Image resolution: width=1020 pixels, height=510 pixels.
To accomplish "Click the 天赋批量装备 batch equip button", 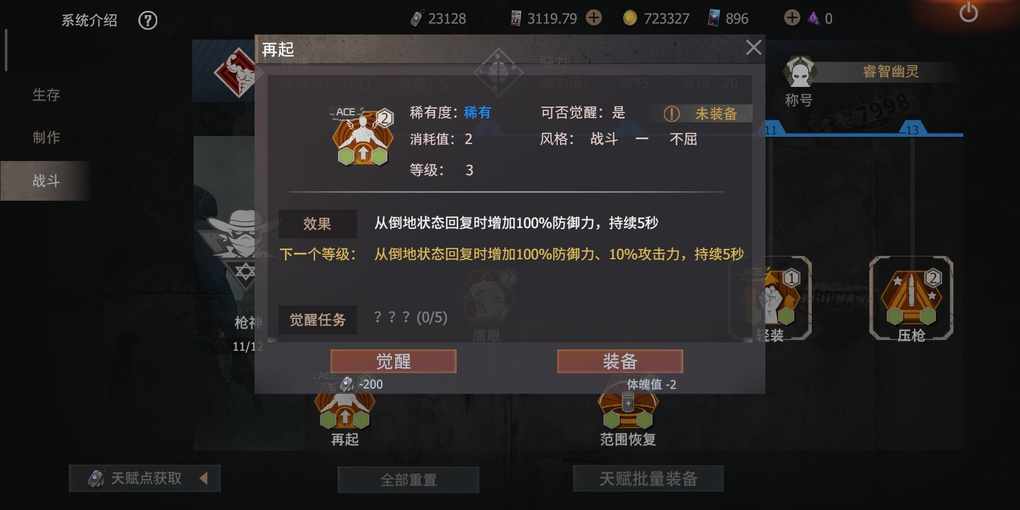I will tap(649, 479).
